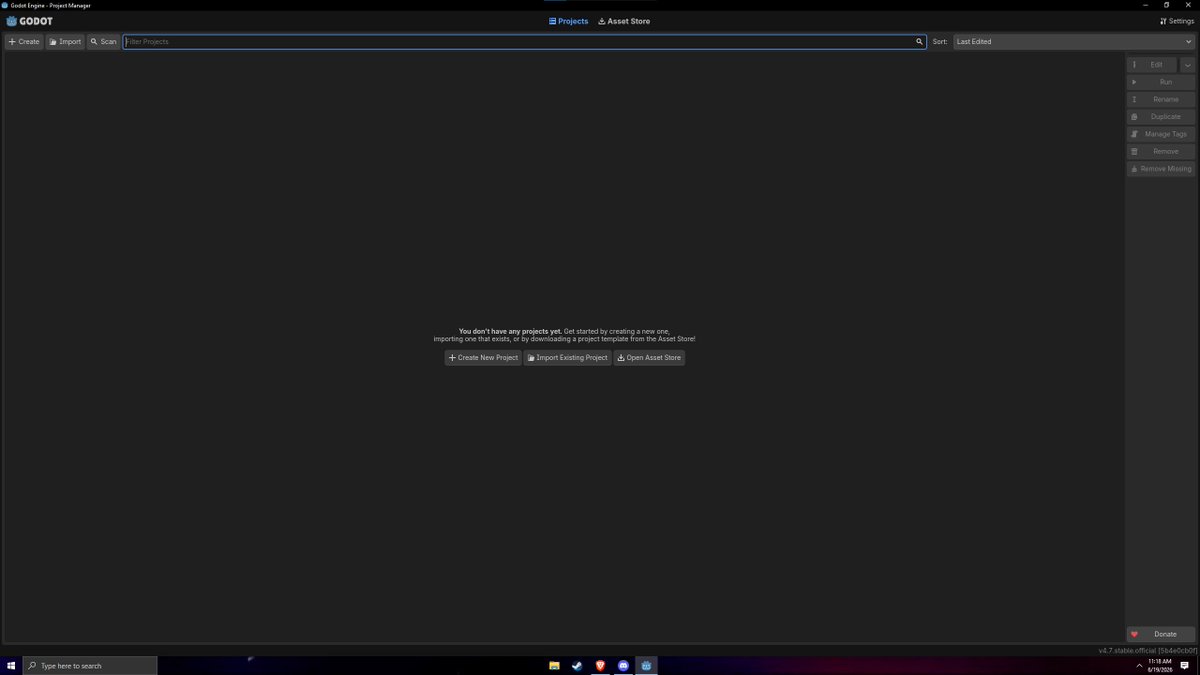Click the Edit button in the sidebar
Image resolution: width=1200 pixels, height=675 pixels.
(1152, 64)
